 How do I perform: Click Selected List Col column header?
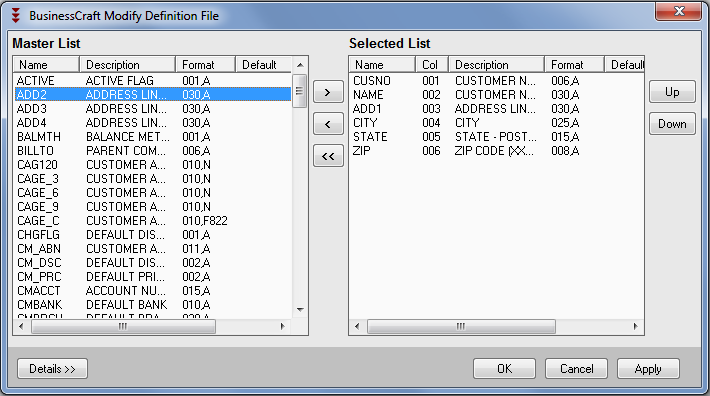point(432,65)
